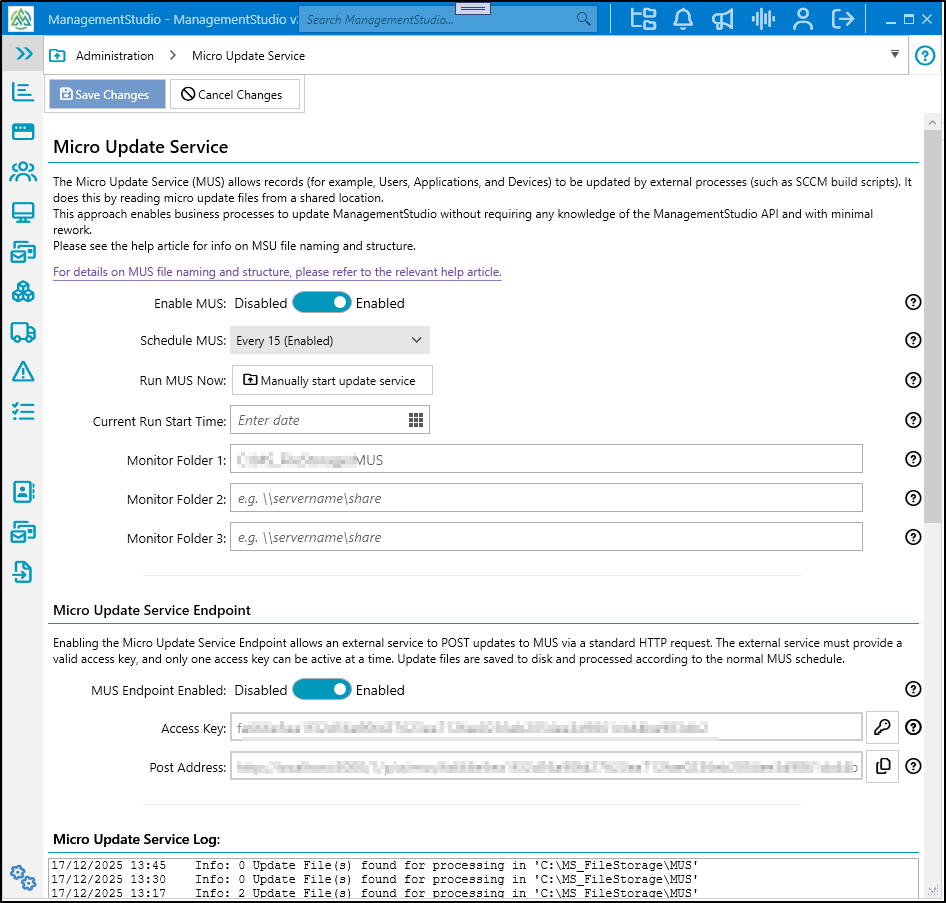Show help for Monitor Folder 1 row
Image resolution: width=946 pixels, height=903 pixels.
(x=913, y=459)
